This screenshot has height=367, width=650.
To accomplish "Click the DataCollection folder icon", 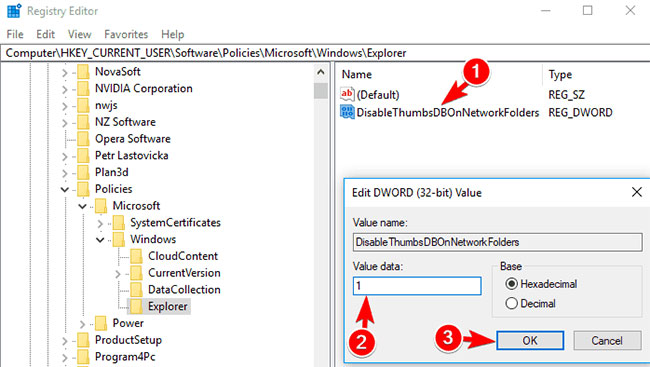I will [136, 289].
